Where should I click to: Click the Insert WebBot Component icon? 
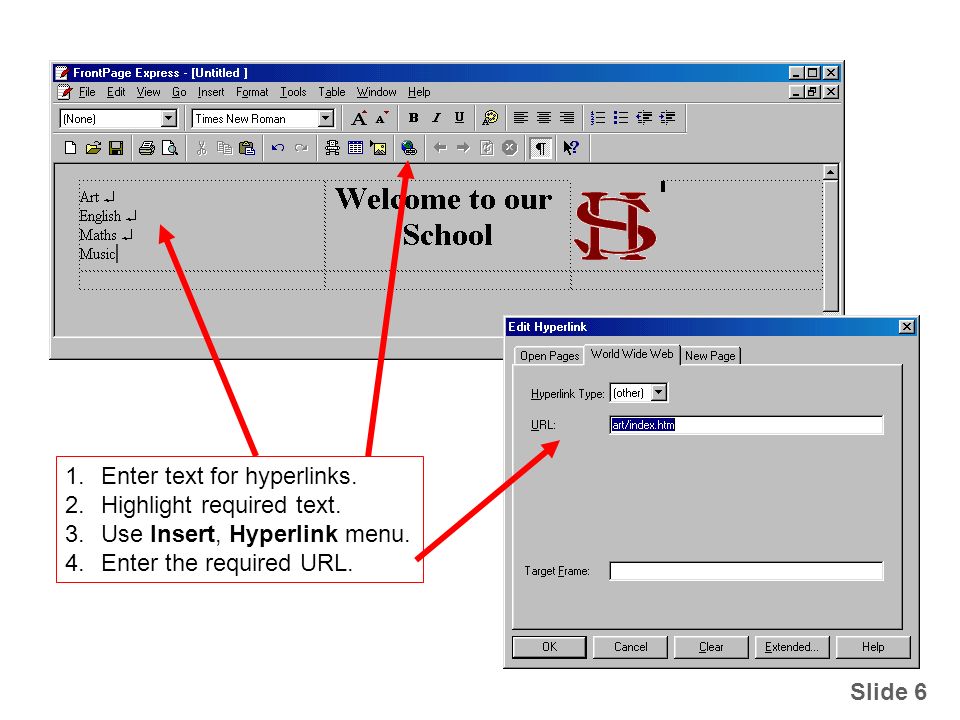(332, 148)
